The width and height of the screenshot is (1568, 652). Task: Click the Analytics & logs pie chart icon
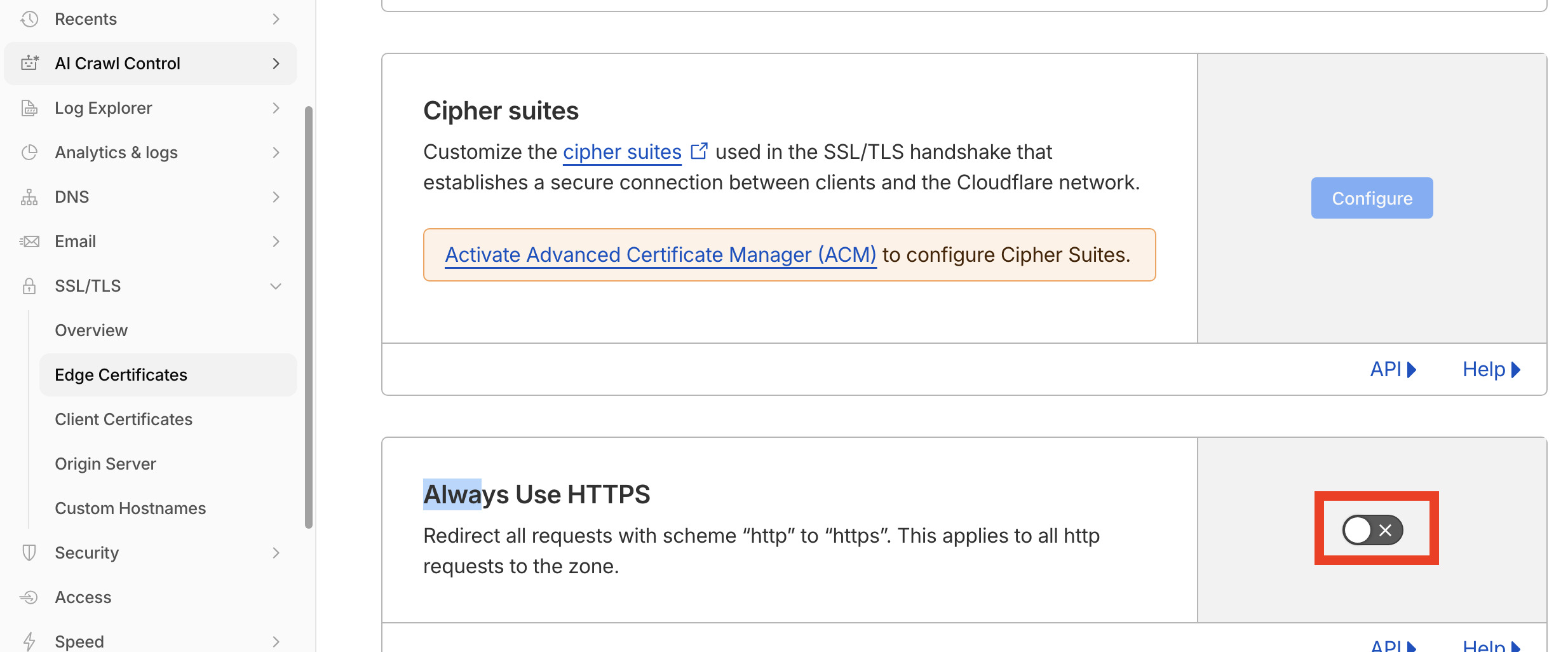pos(29,153)
